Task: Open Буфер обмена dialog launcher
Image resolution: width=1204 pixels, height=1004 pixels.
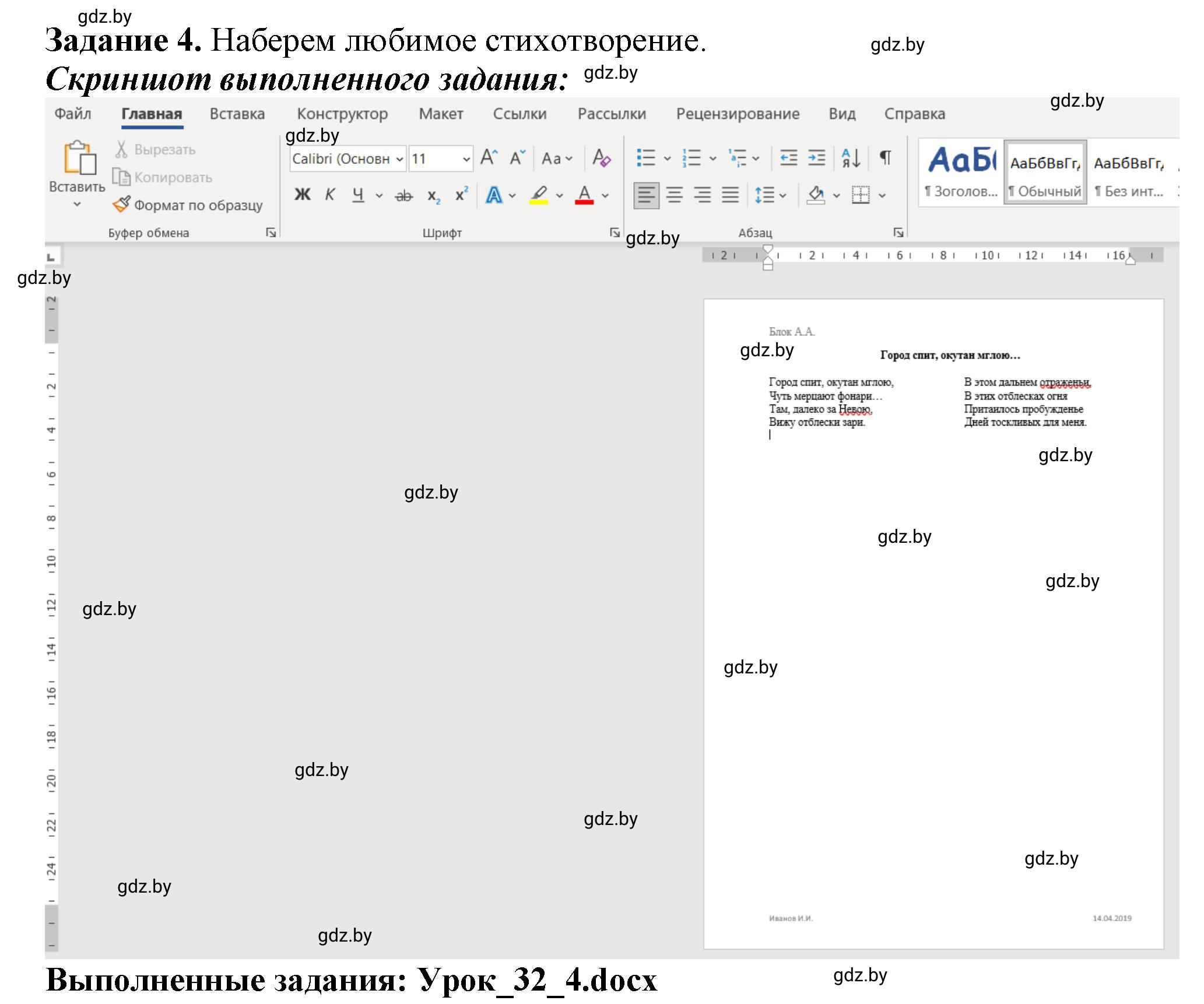Action: [271, 233]
